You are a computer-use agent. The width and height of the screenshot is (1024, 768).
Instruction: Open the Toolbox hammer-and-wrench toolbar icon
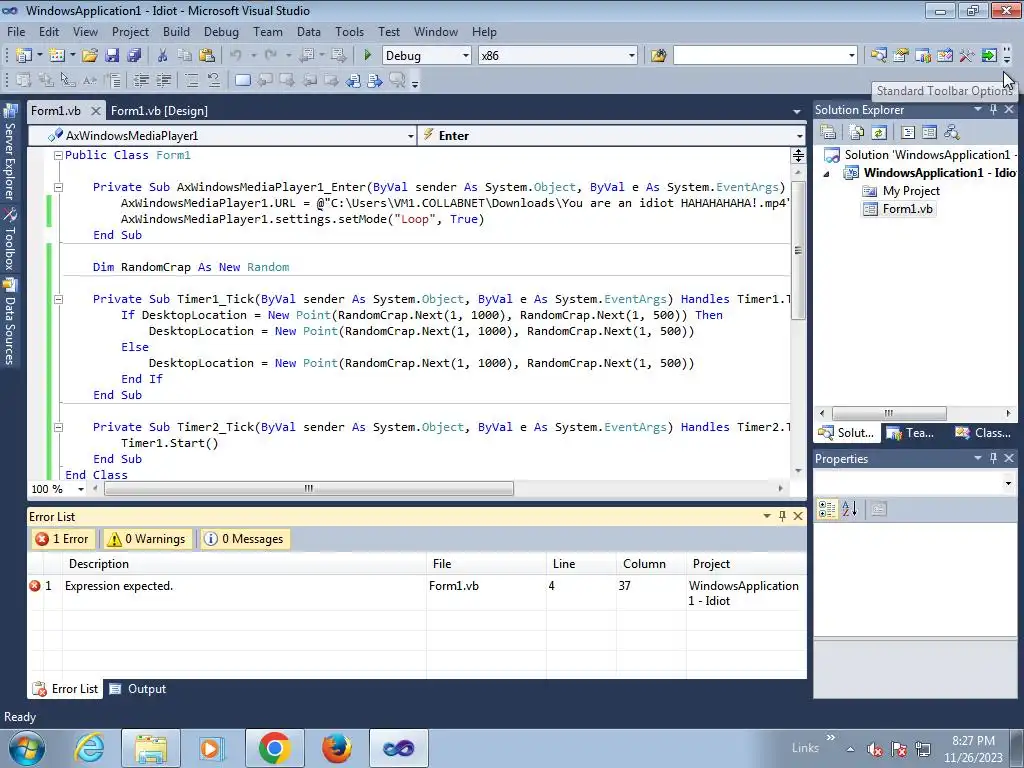coord(967,56)
